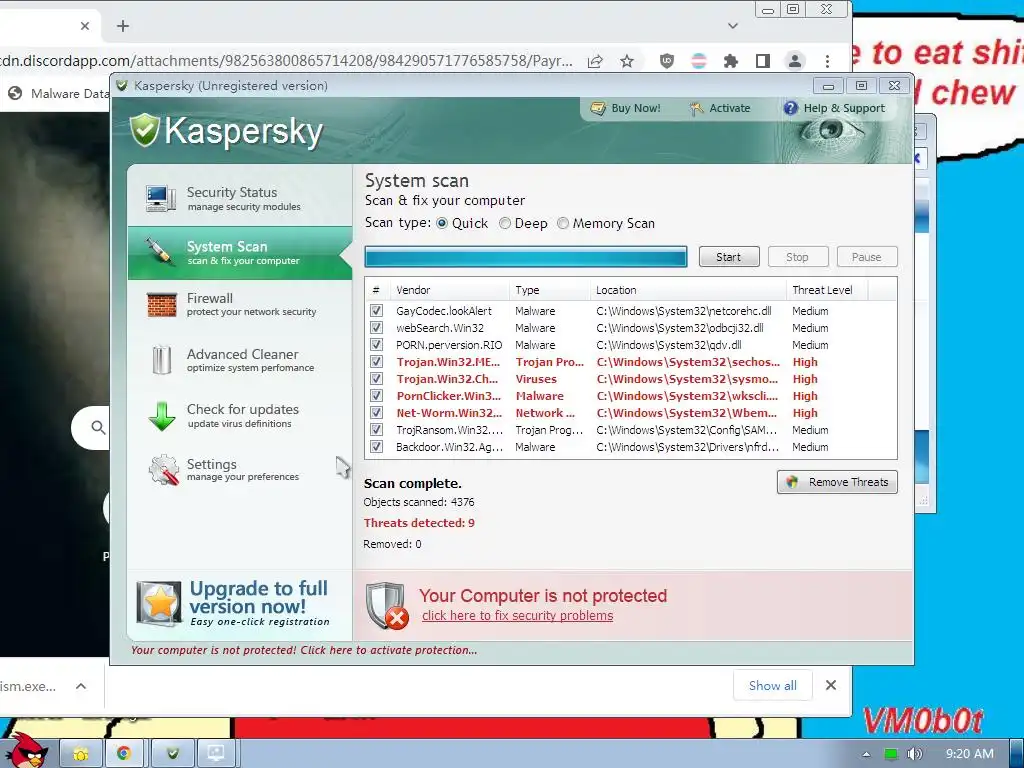Select Net-Worm.Win32 threat row
This screenshot has height=768, width=1024.
[x=630, y=413]
